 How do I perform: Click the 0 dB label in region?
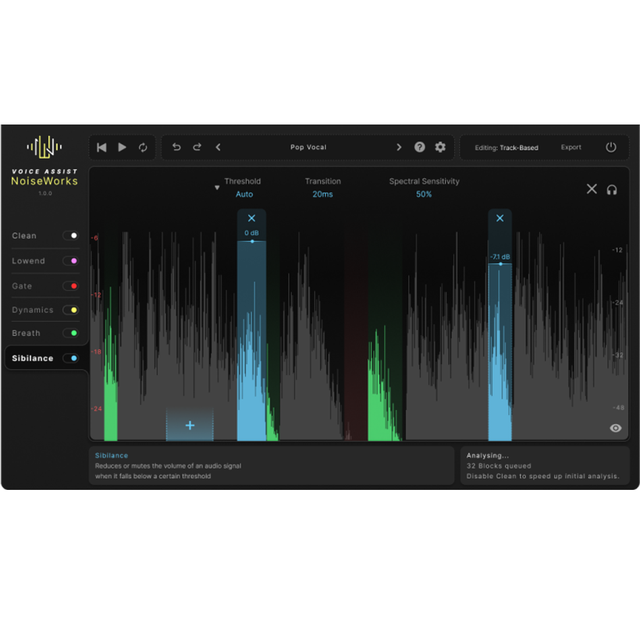251,233
